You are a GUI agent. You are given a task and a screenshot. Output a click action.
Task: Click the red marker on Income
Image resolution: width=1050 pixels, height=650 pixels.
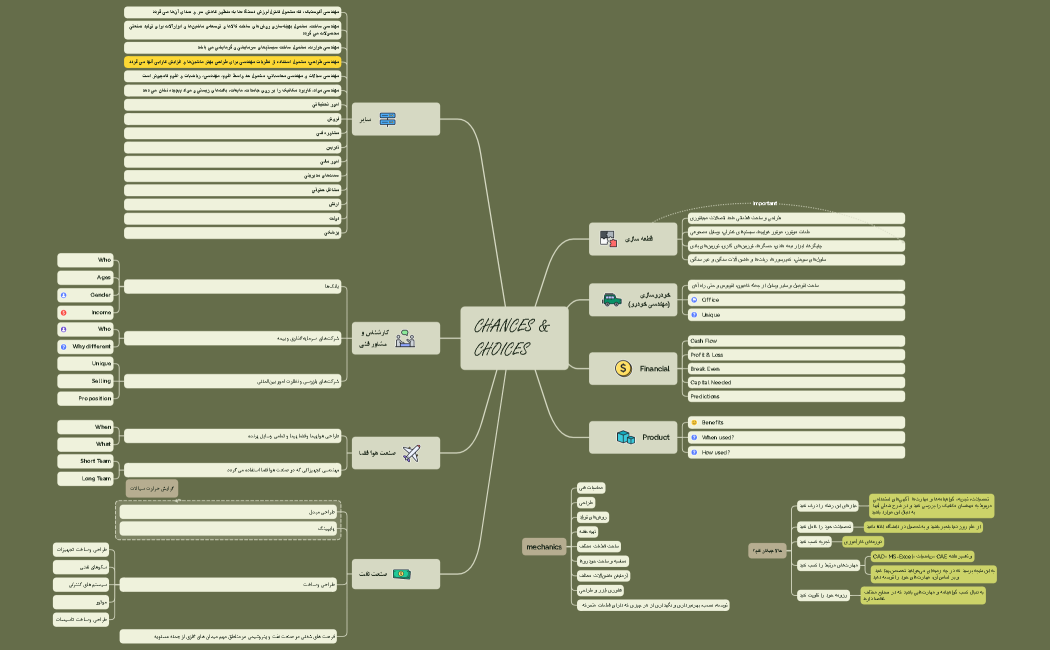[x=64, y=312]
